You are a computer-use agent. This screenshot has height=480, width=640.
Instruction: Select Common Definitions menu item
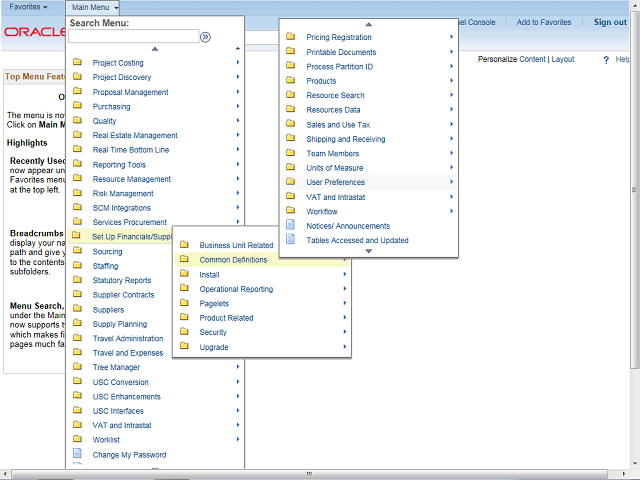[x=262, y=260]
